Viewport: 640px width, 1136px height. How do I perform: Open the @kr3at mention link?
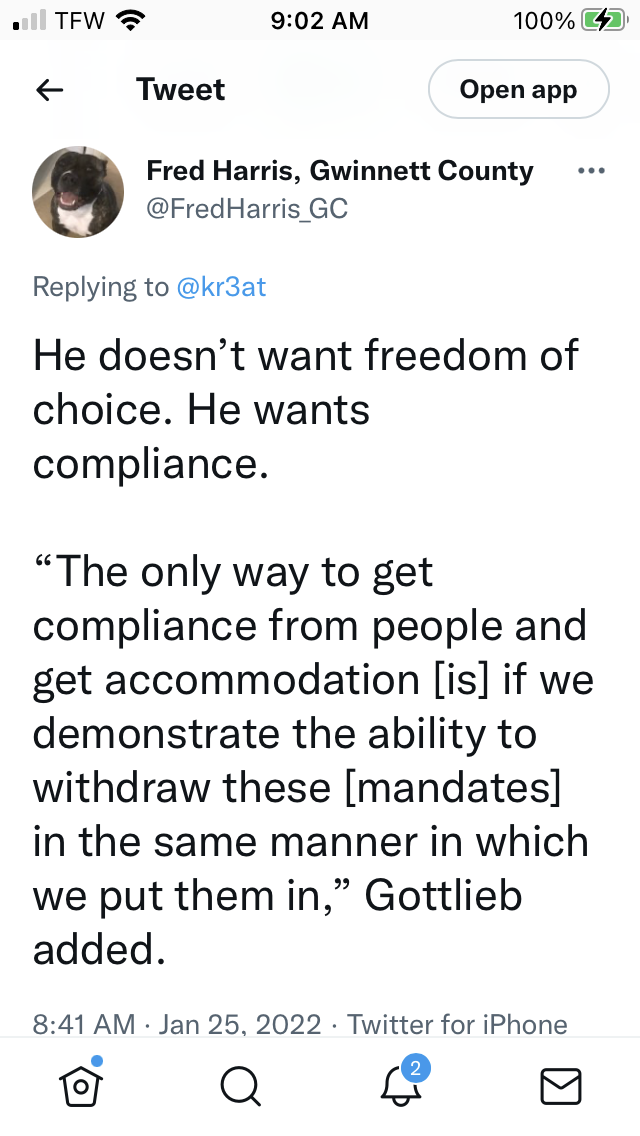[221, 287]
